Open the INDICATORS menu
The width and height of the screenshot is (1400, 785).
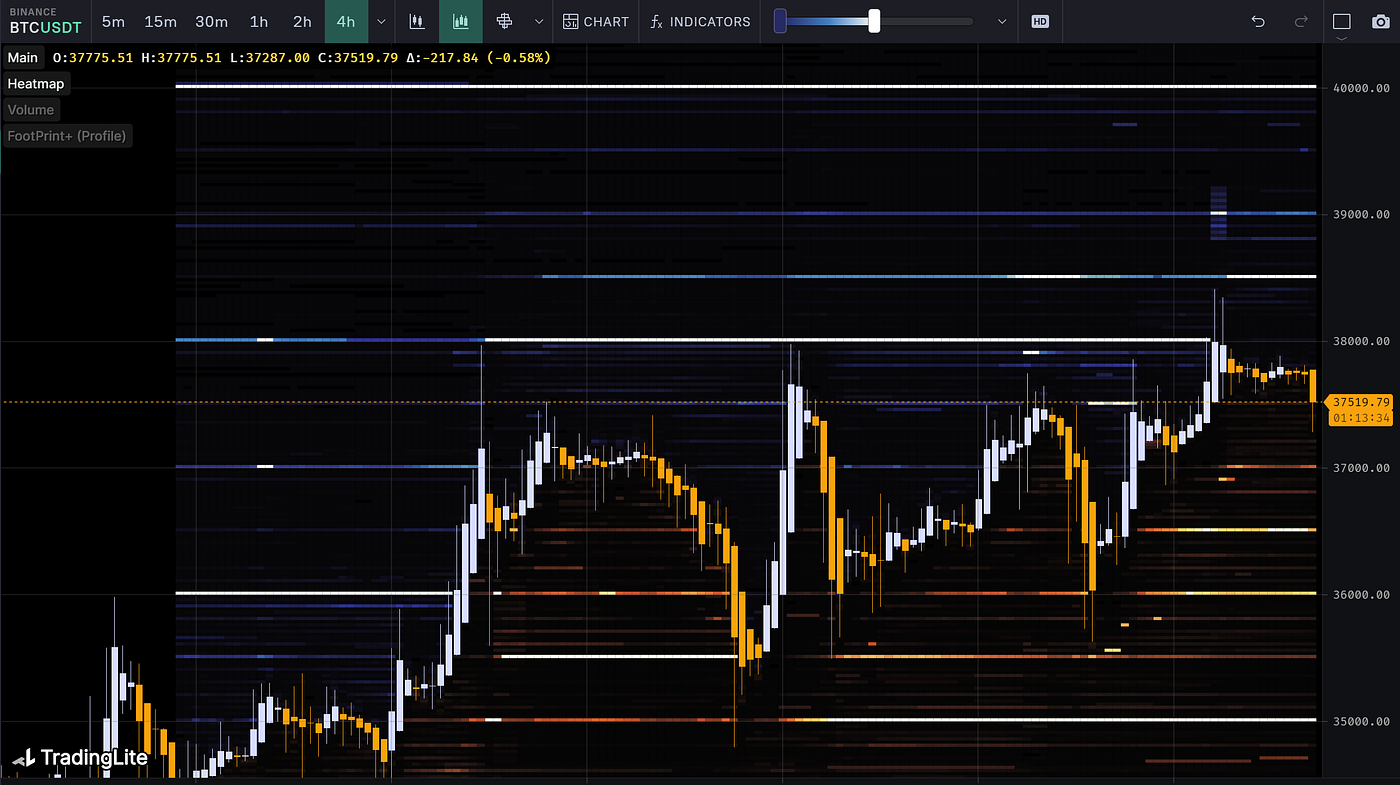700,21
